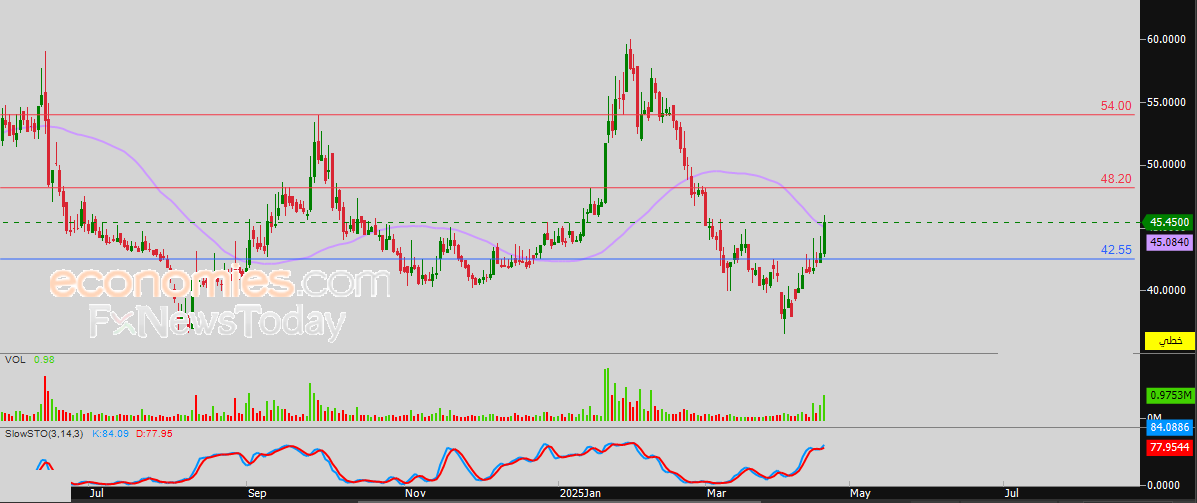Click the 0M volume axis value
The width and height of the screenshot is (1197, 503).
pyautogui.click(x=1155, y=417)
